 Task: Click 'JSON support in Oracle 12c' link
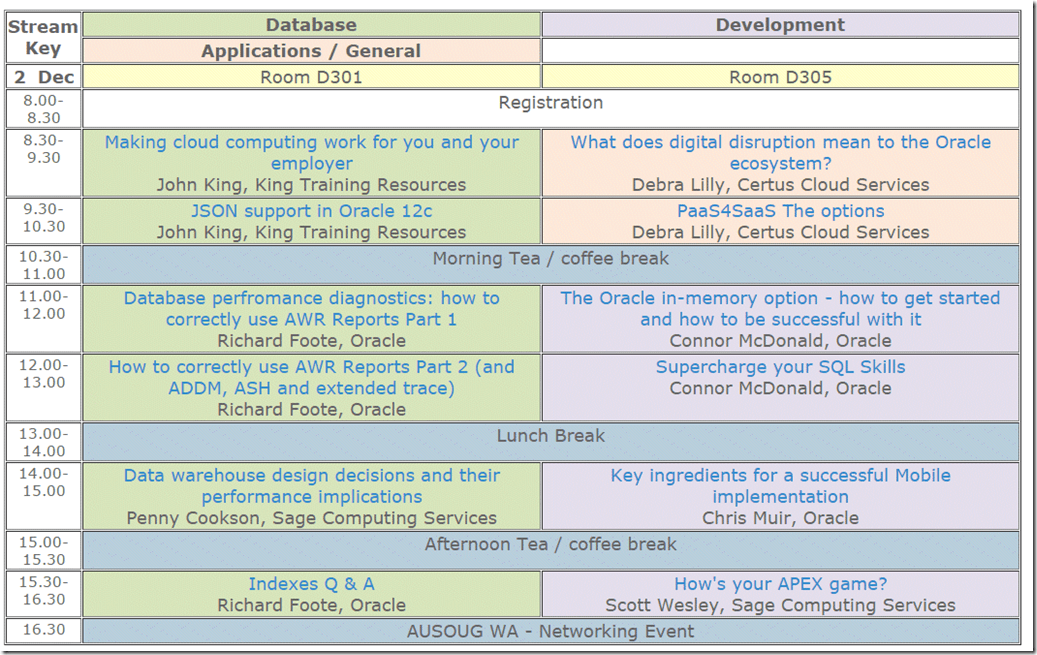(x=312, y=211)
